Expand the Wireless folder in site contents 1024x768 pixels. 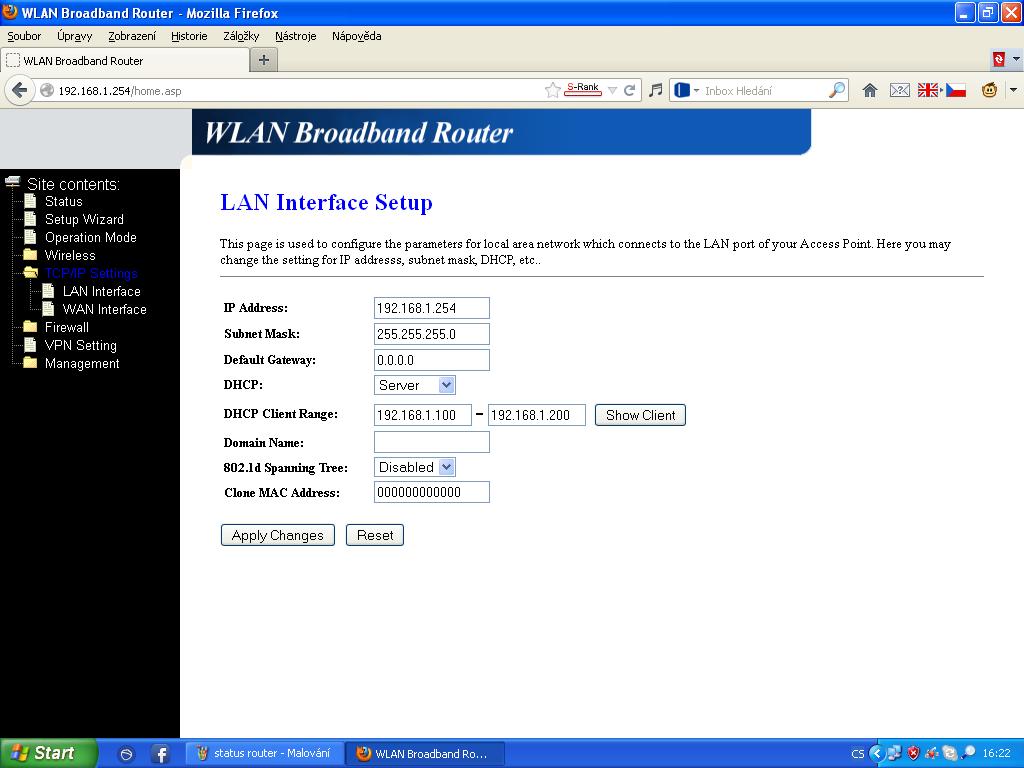point(69,255)
